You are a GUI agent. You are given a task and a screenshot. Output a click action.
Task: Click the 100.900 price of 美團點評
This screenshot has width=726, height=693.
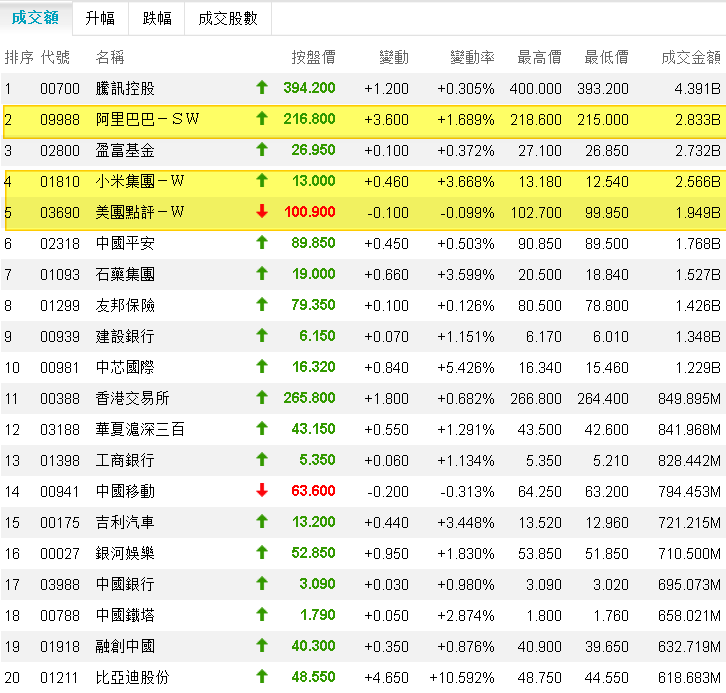pos(309,212)
